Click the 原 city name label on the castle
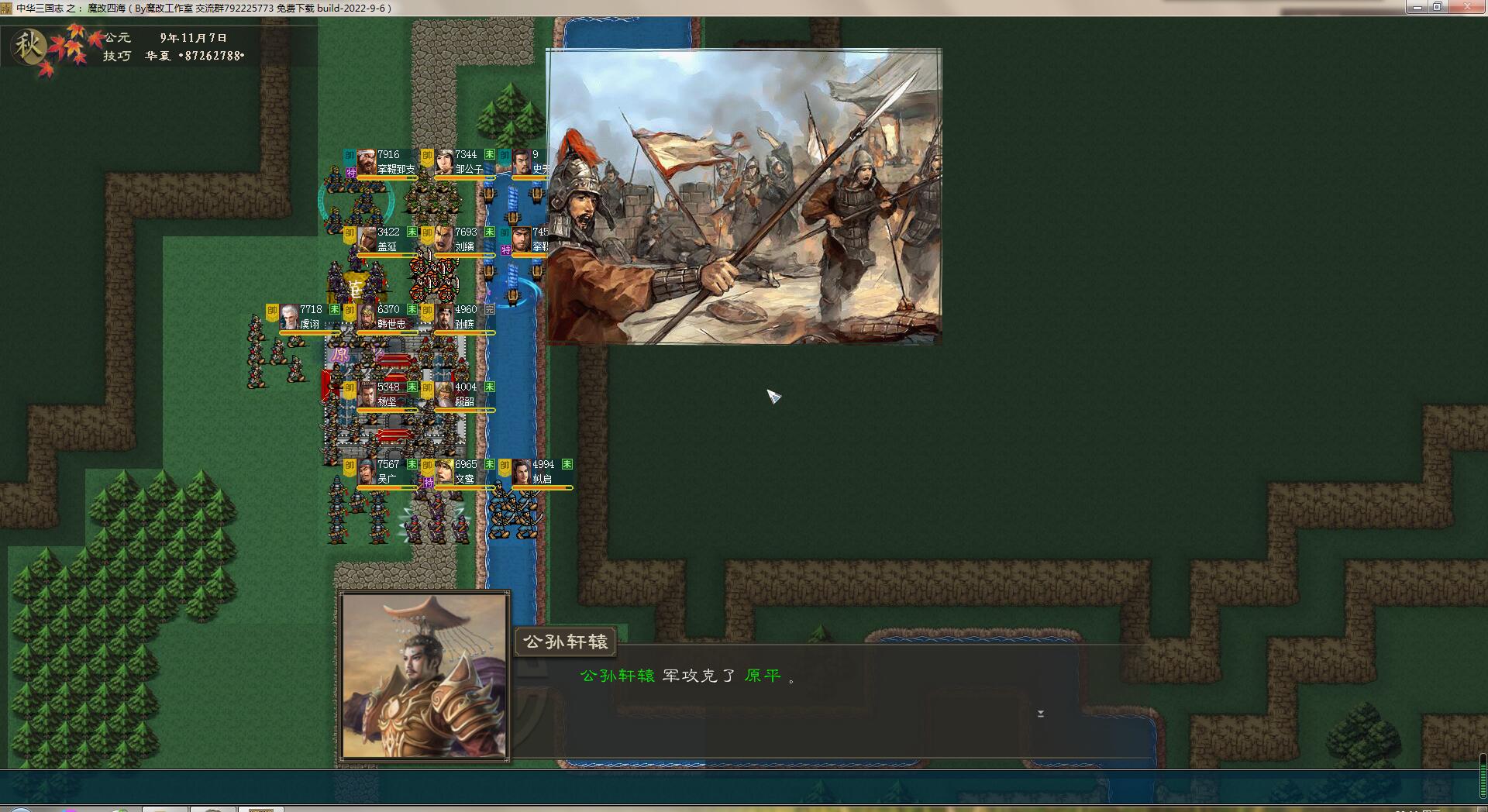Viewport: 1488px width, 812px height. [x=339, y=355]
